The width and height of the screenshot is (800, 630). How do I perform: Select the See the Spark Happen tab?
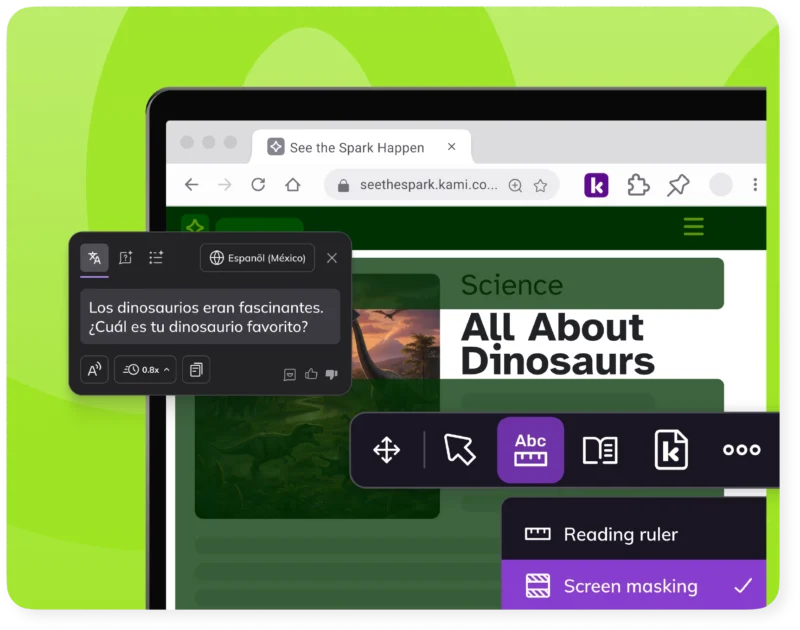point(361,147)
